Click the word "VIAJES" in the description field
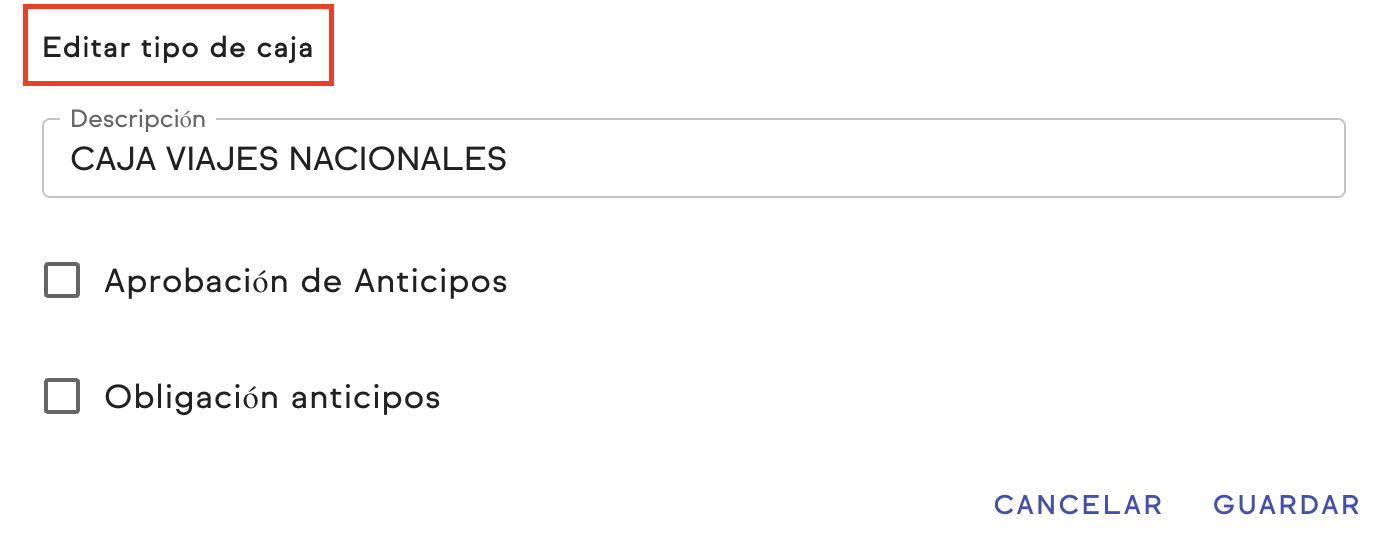The width and height of the screenshot is (1388, 548). 220,159
